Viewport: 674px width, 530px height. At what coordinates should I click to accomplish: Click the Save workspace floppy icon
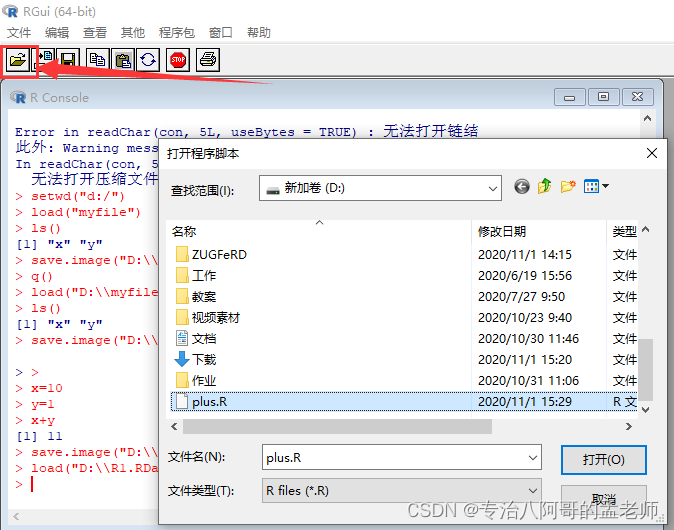coord(68,60)
